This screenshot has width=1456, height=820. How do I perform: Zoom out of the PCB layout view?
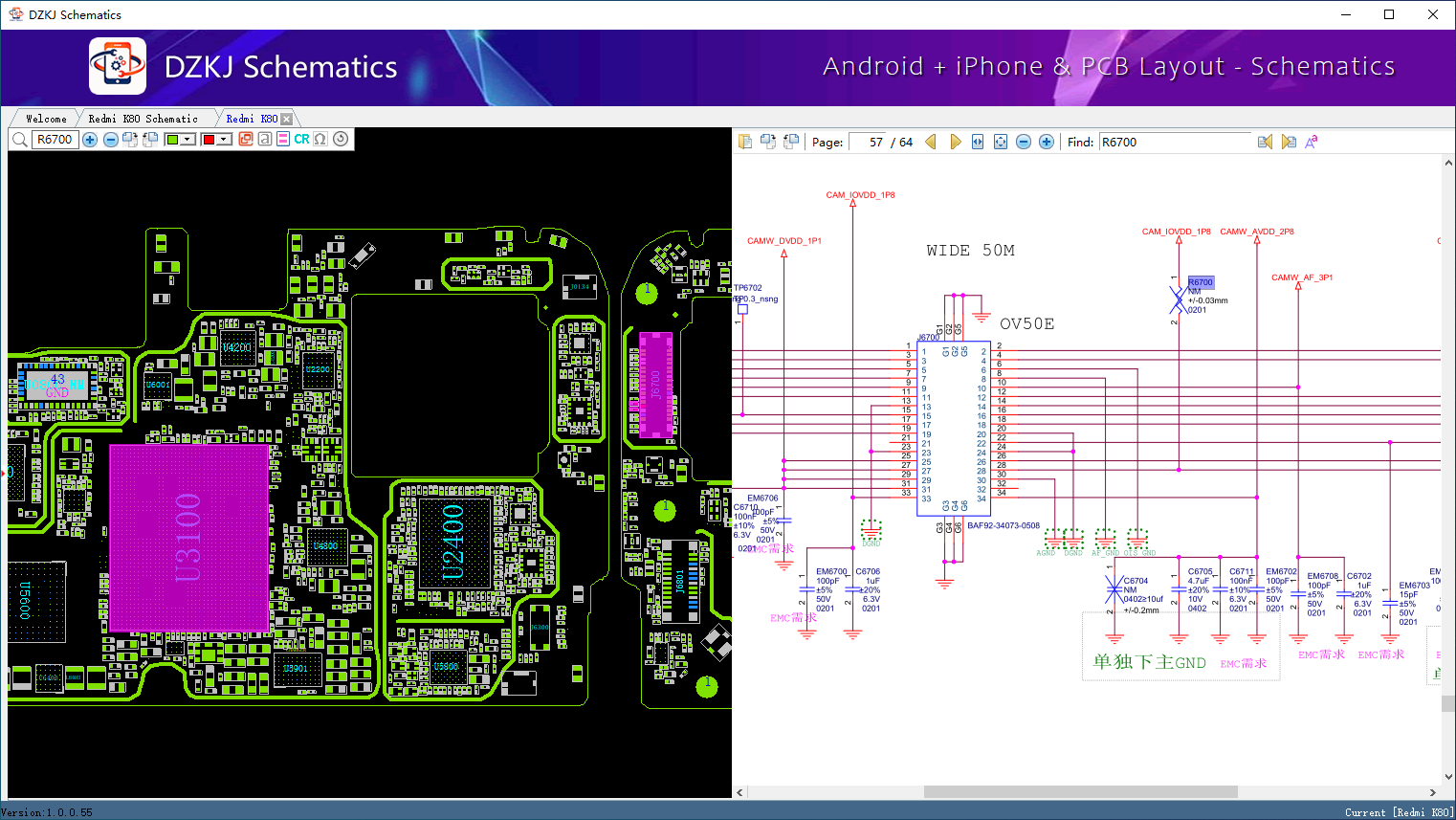[x=111, y=140]
